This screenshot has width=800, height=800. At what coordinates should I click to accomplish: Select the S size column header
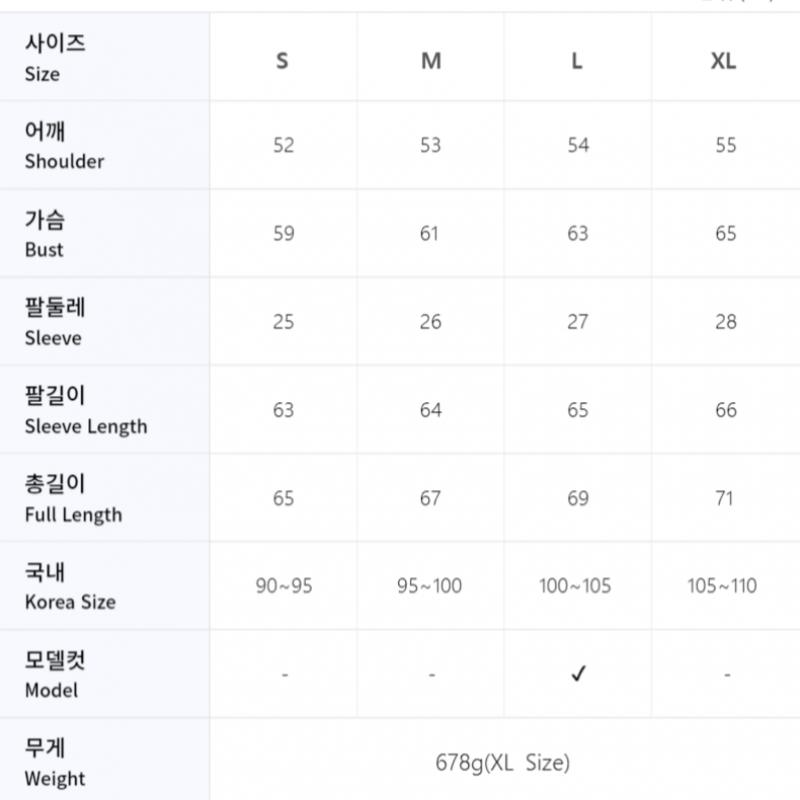pos(283,61)
